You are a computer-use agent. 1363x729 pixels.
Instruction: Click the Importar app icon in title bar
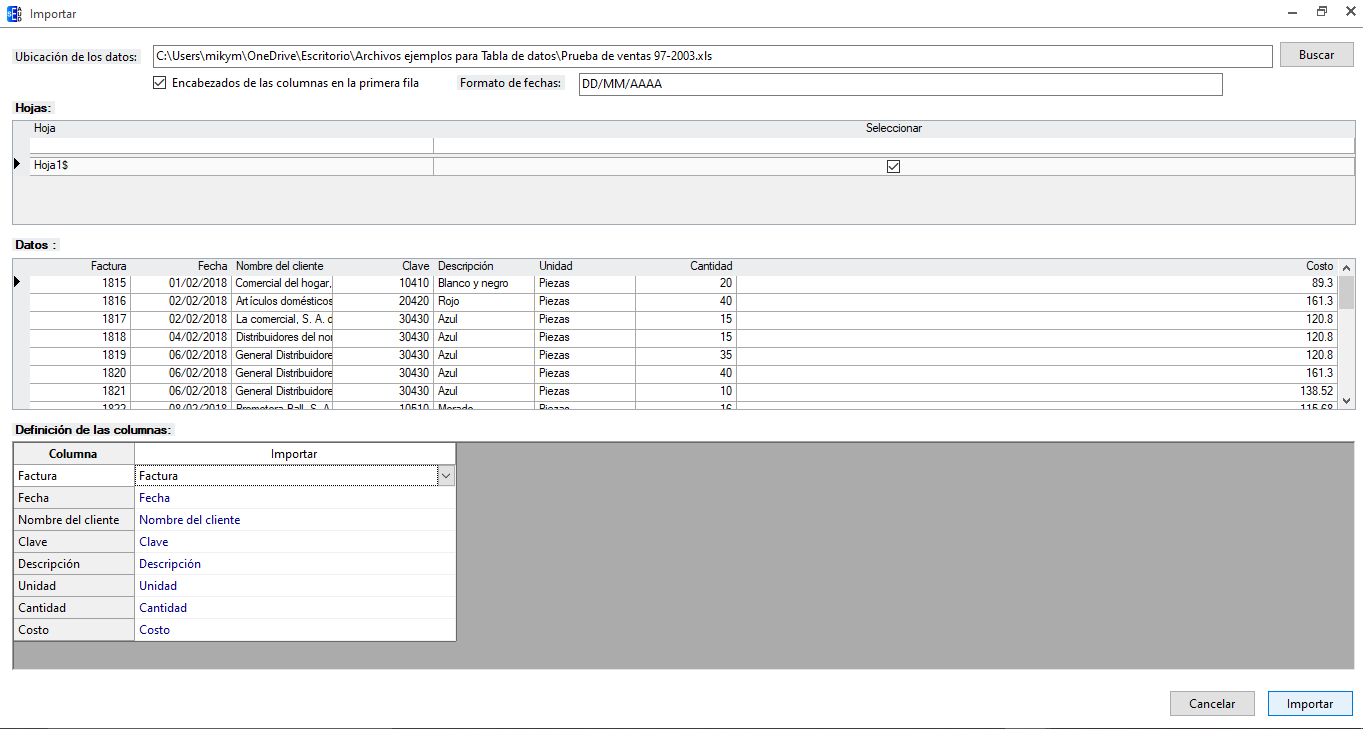pyautogui.click(x=14, y=14)
